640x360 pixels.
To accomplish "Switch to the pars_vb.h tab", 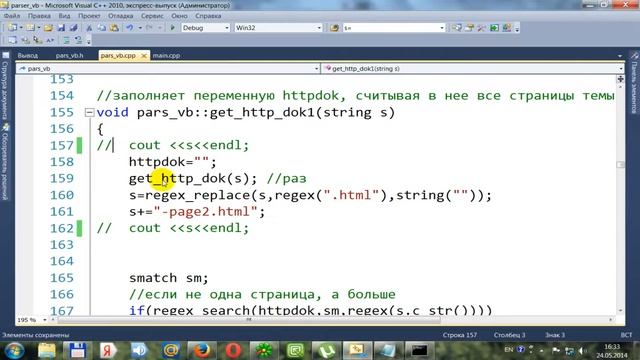I will 69,56.
